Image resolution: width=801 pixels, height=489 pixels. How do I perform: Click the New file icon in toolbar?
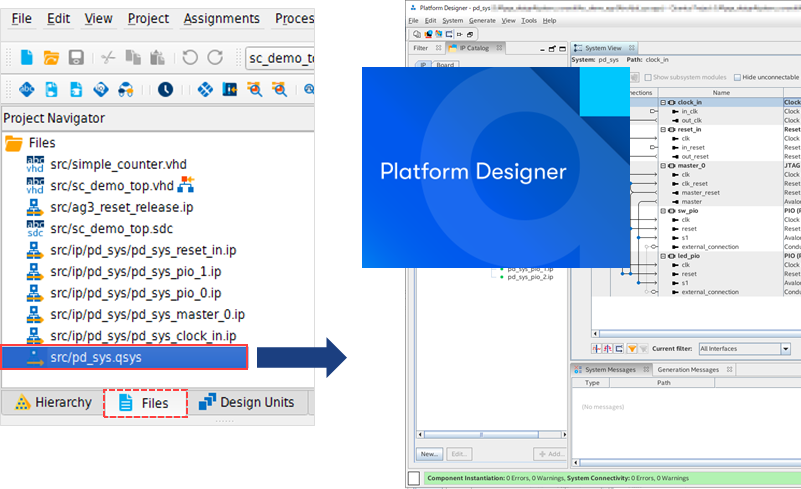[x=26, y=58]
